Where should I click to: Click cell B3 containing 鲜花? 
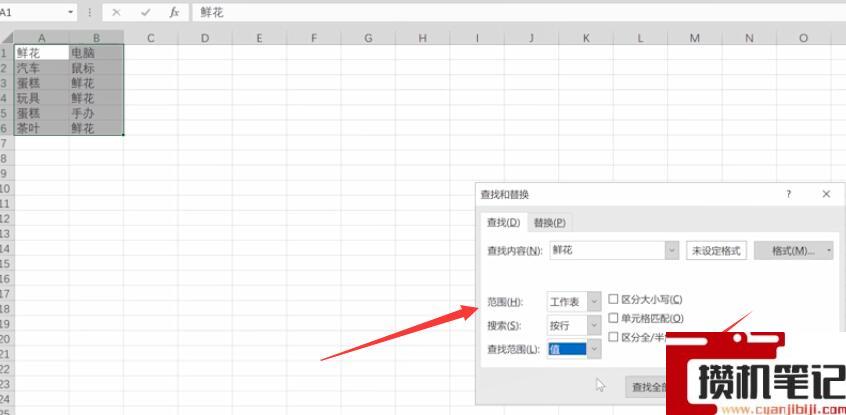point(96,83)
